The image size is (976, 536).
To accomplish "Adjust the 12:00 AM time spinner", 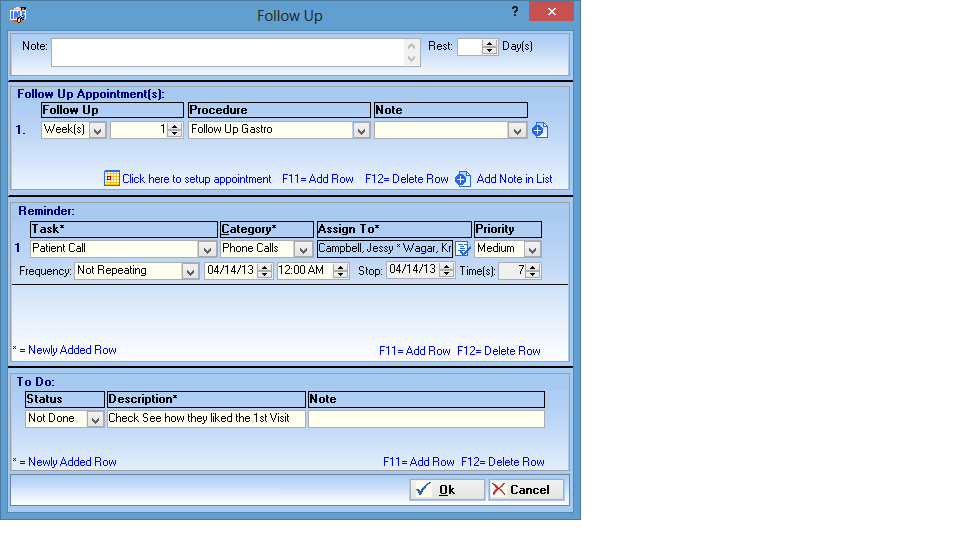I will pyautogui.click(x=340, y=271).
